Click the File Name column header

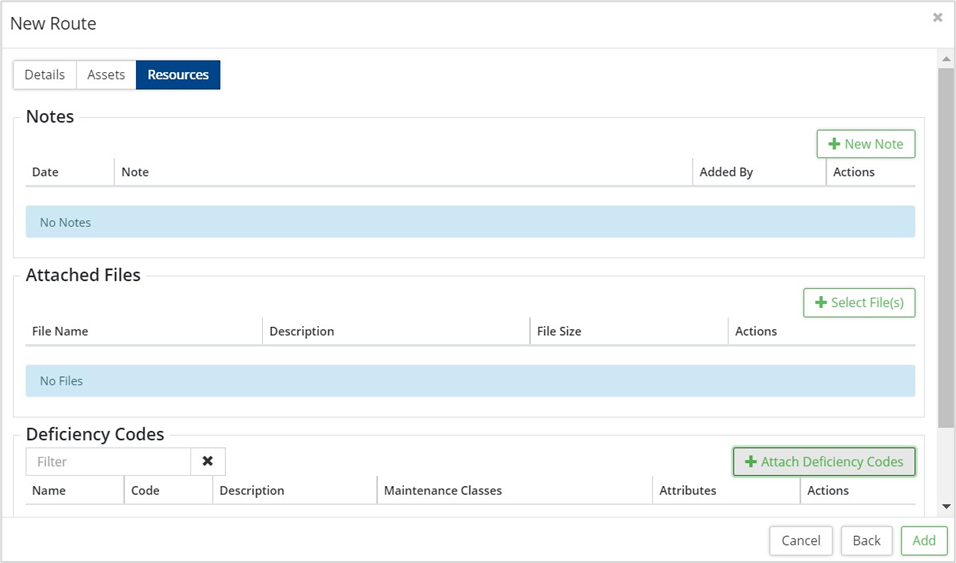[x=60, y=331]
